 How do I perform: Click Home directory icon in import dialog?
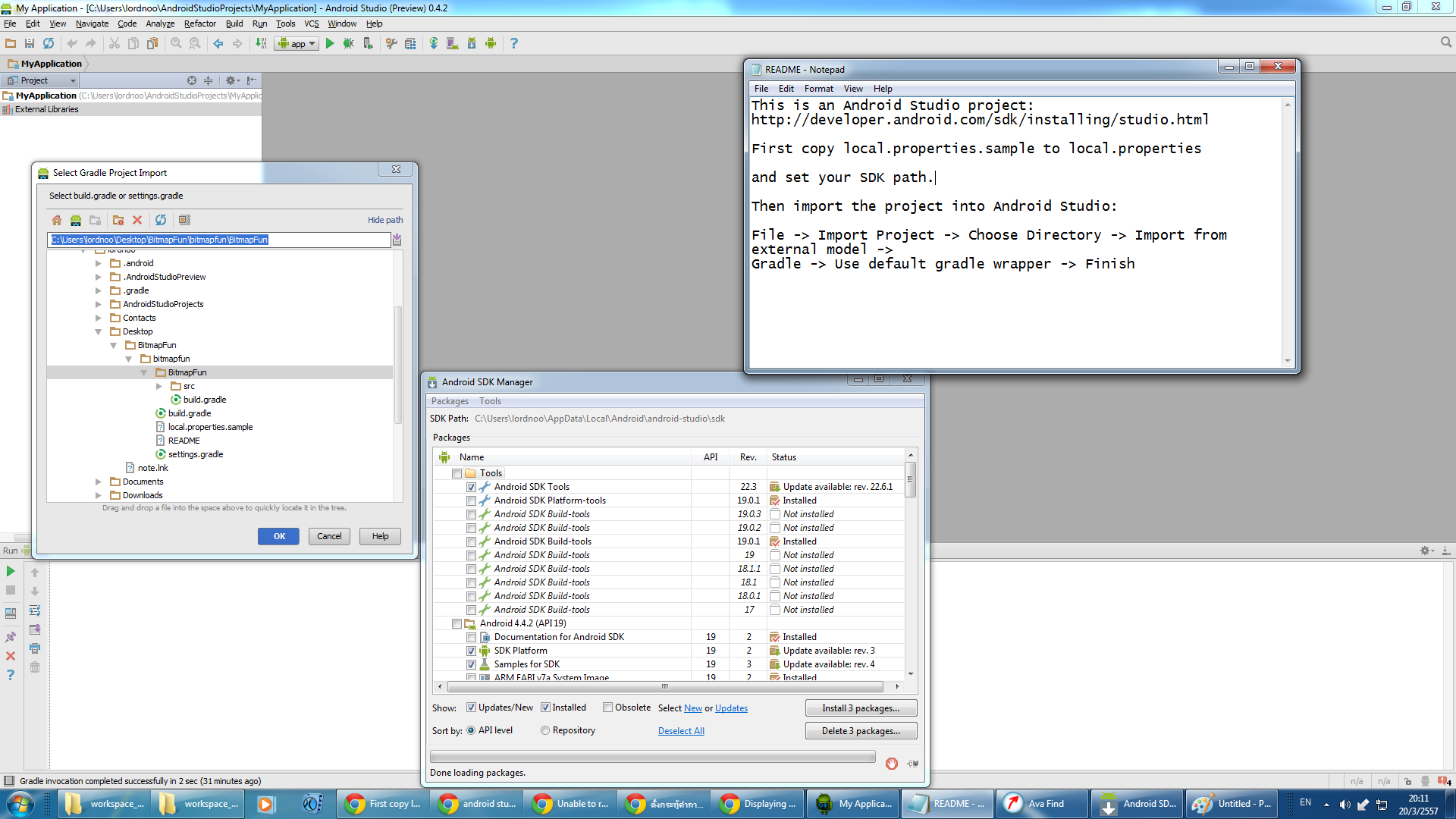click(x=57, y=220)
